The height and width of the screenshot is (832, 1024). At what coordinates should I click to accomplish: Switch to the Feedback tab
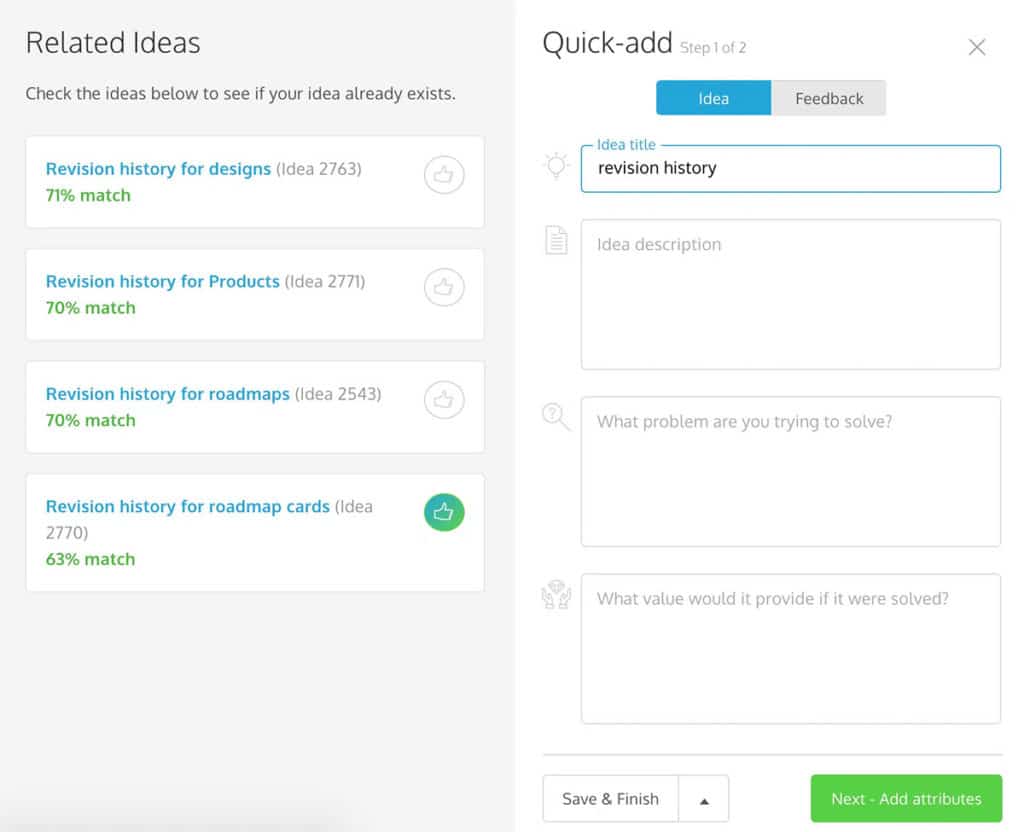(x=829, y=98)
